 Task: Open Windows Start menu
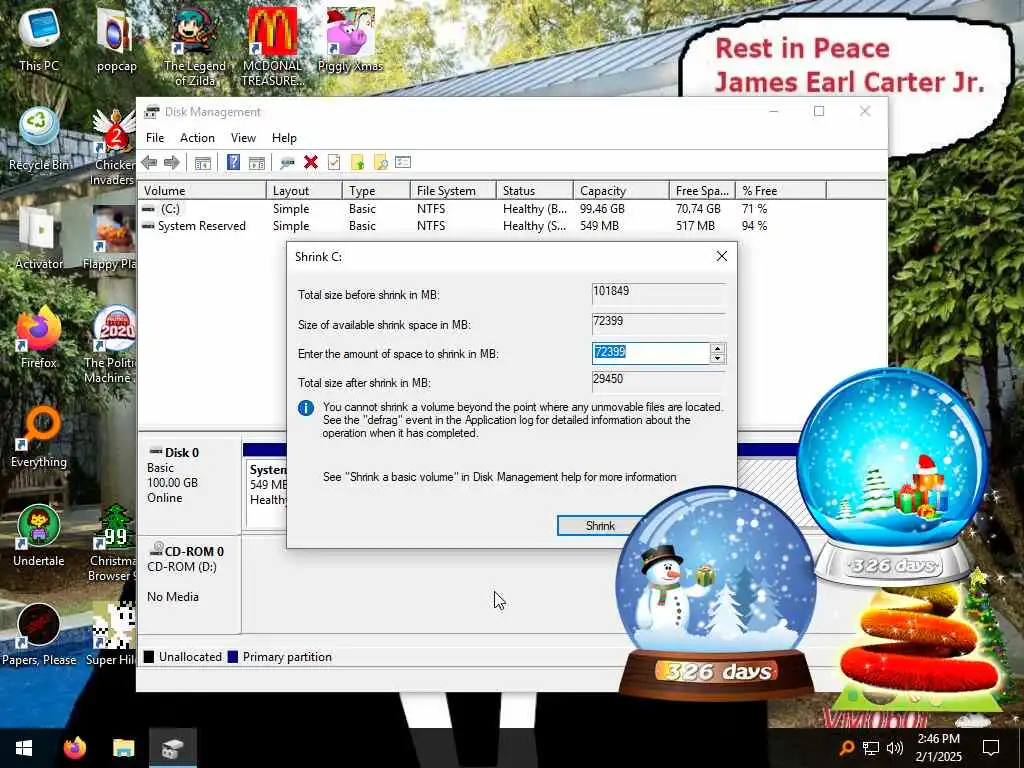[24, 748]
